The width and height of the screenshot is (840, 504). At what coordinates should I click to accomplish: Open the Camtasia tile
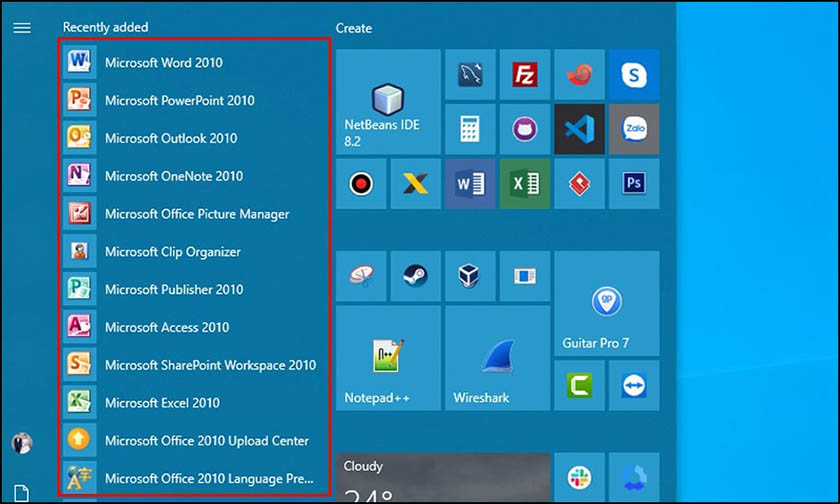(579, 385)
